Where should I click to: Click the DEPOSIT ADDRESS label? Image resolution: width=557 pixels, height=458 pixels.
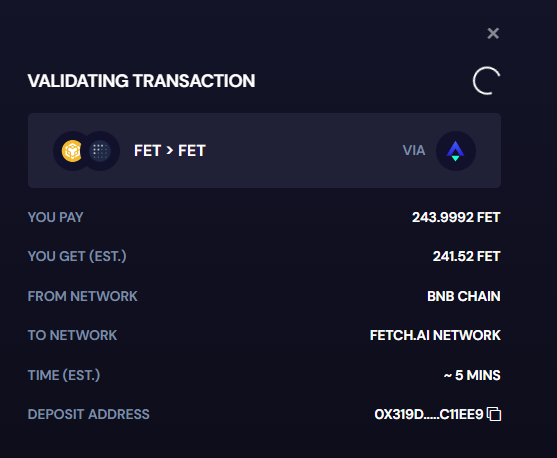click(x=88, y=414)
